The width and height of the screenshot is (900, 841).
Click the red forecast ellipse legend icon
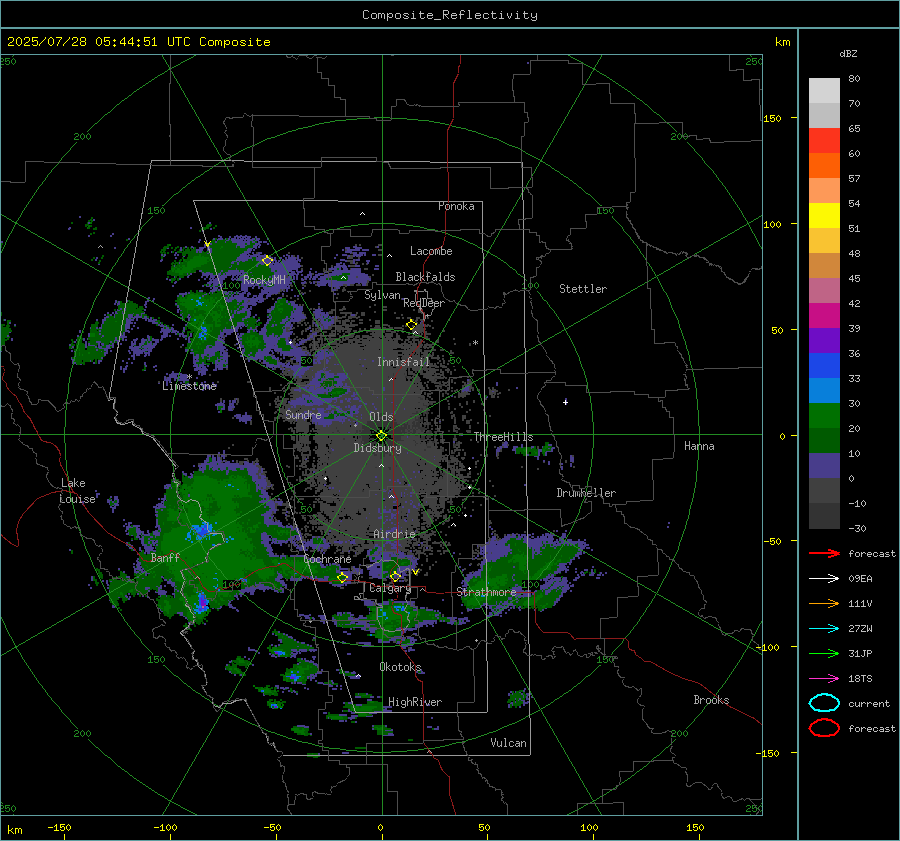[824, 728]
